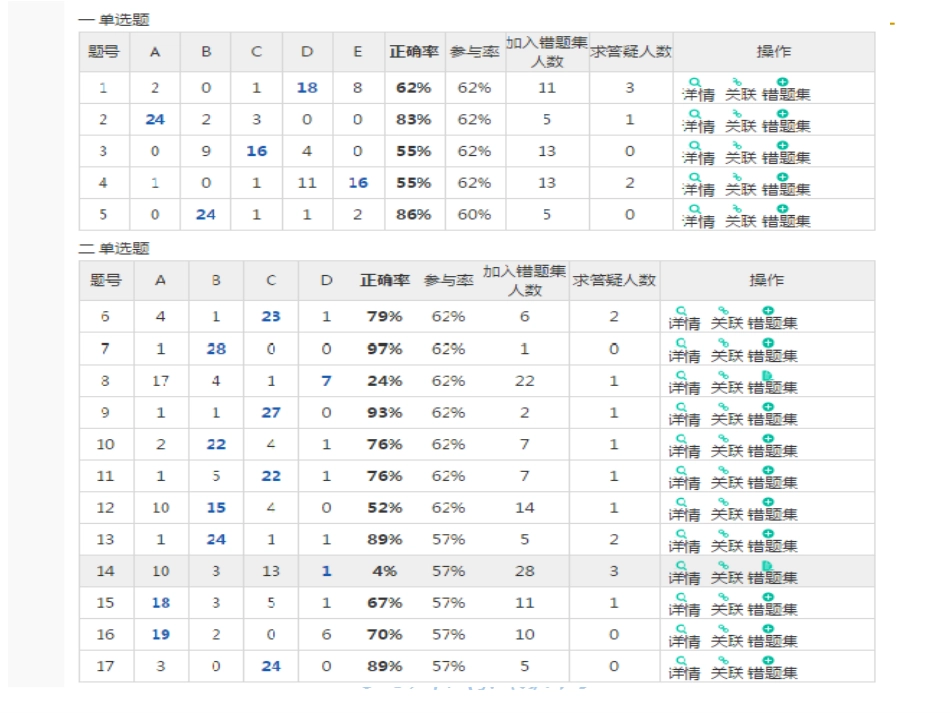Select the question 14 row number
This screenshot has height=713, width=950.
[x=105, y=571]
